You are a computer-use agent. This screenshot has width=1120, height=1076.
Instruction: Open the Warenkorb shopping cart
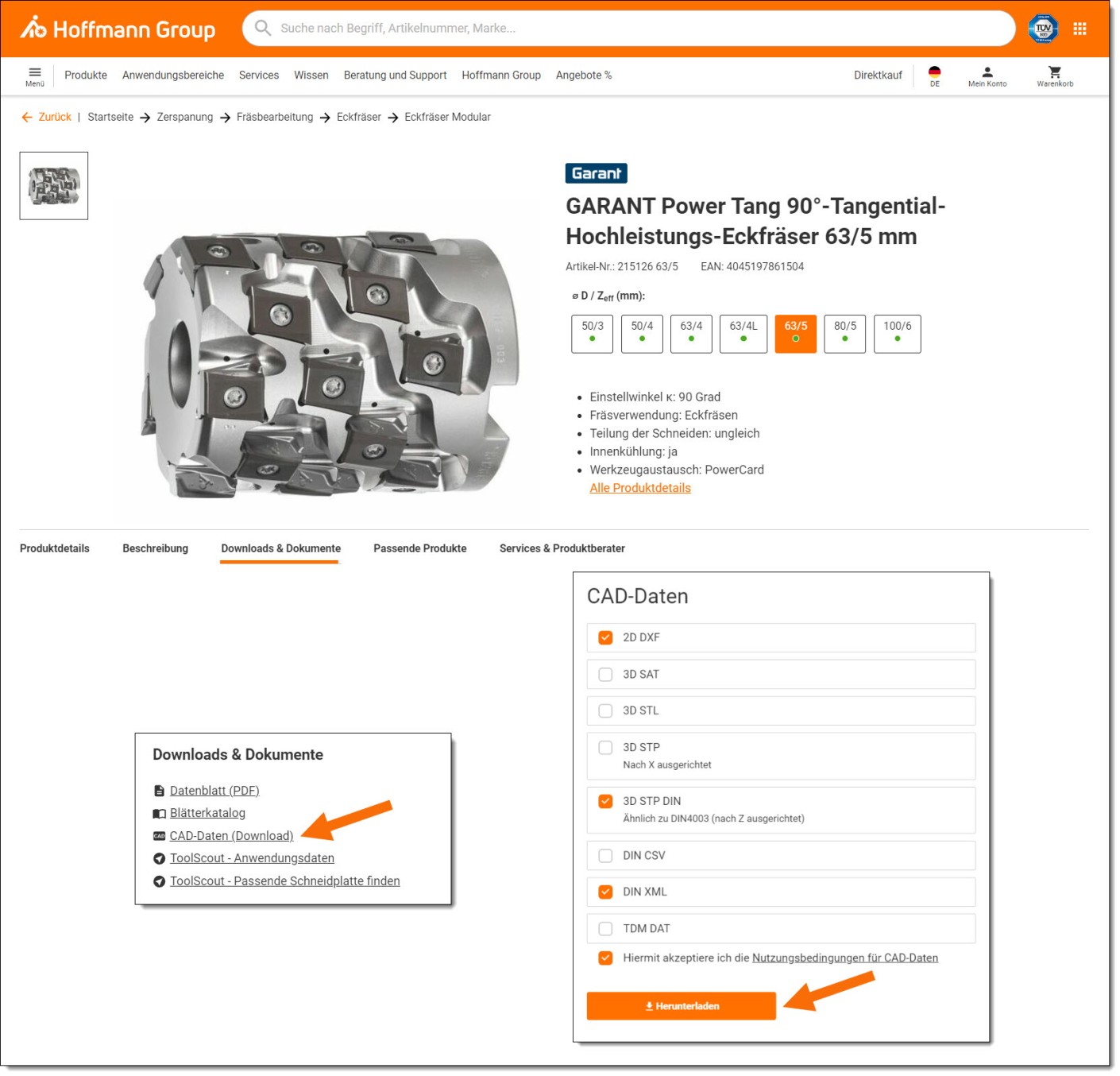click(1054, 75)
